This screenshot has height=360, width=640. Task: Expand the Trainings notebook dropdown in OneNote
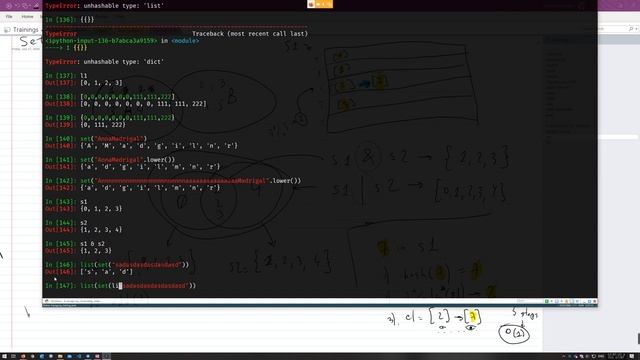pos(26,30)
